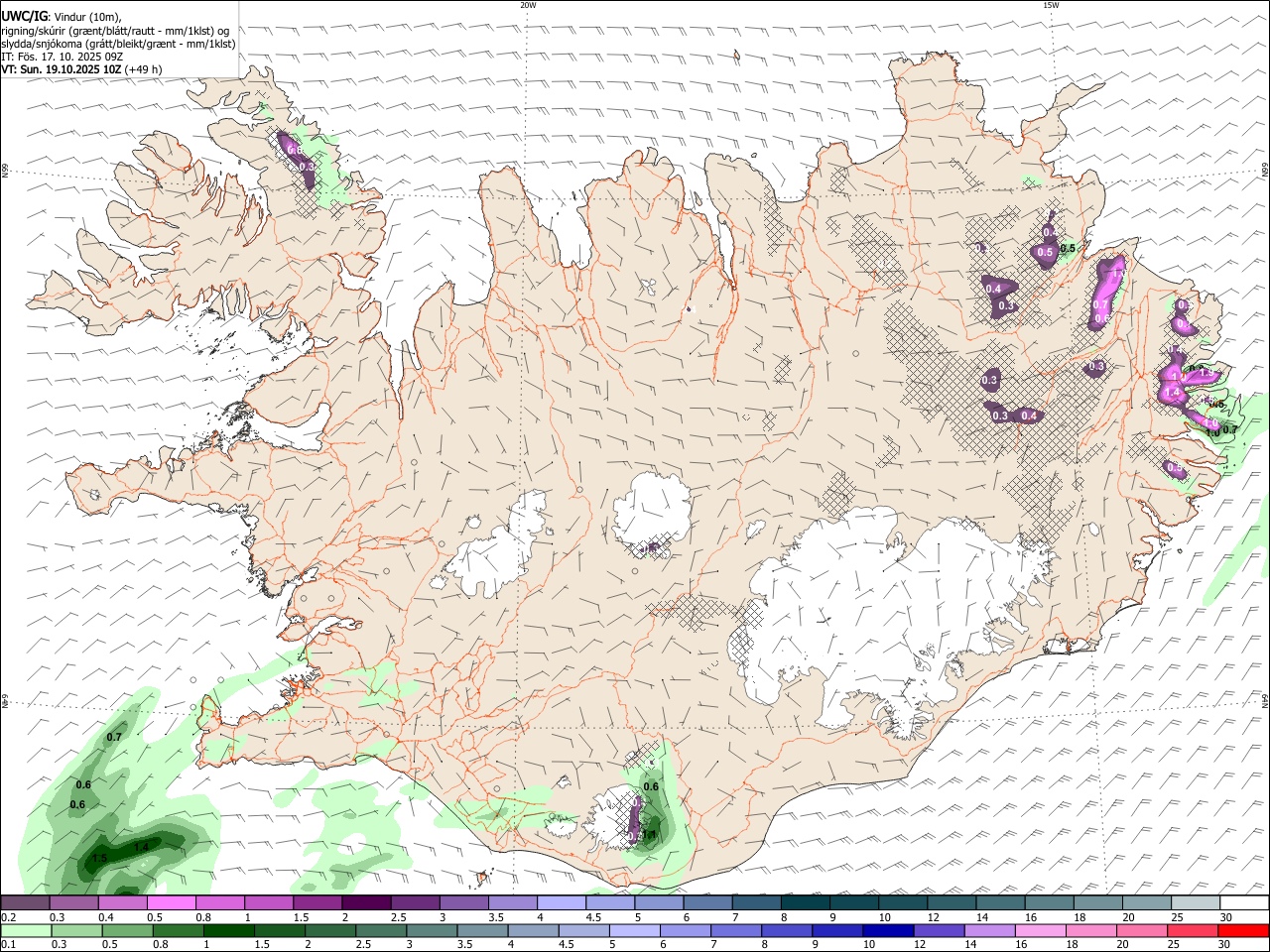
Task: Select the 10 deep blue swatch in bottom scale
Action: (x=888, y=931)
